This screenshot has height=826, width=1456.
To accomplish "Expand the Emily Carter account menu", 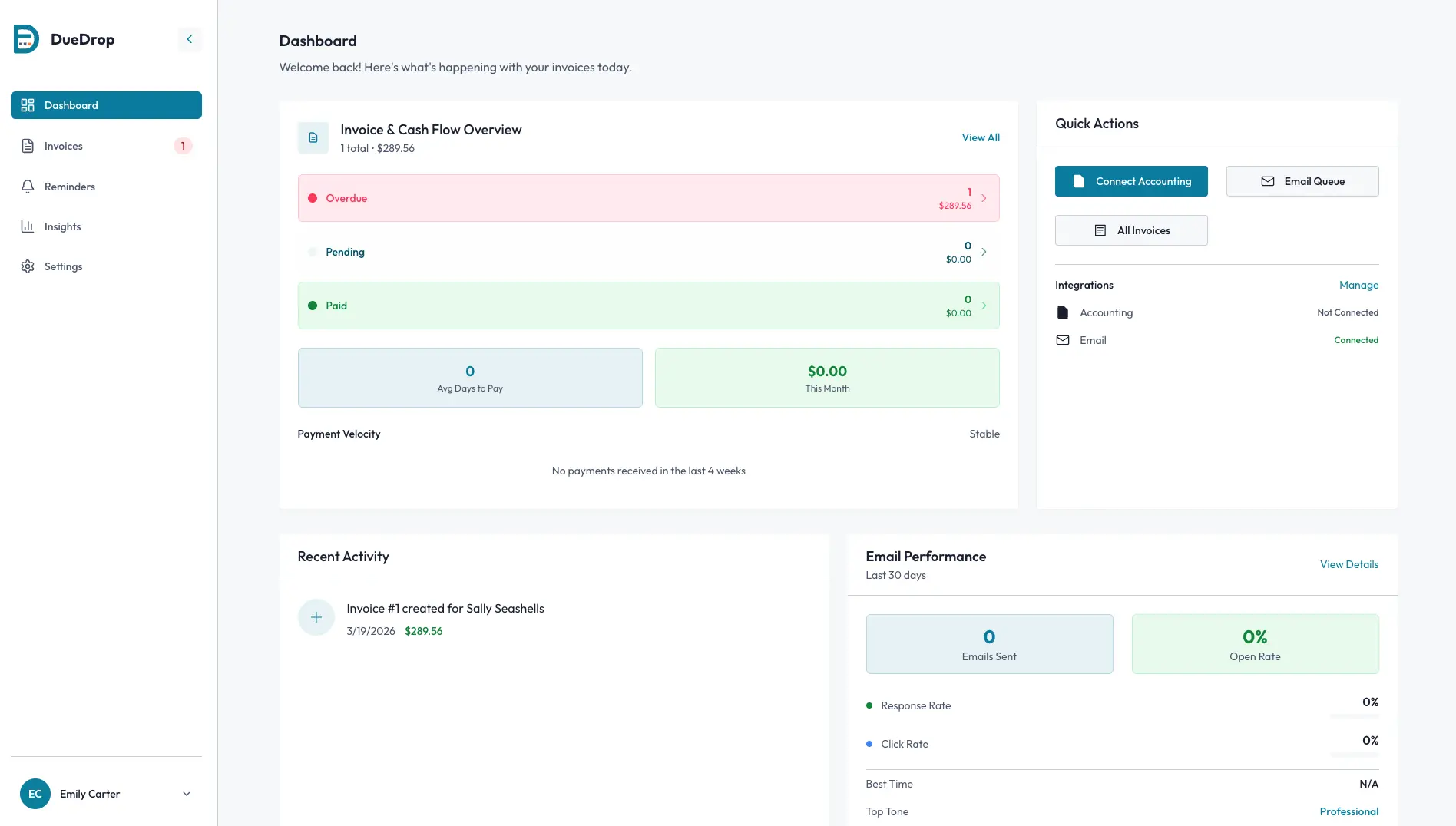I will tap(187, 794).
